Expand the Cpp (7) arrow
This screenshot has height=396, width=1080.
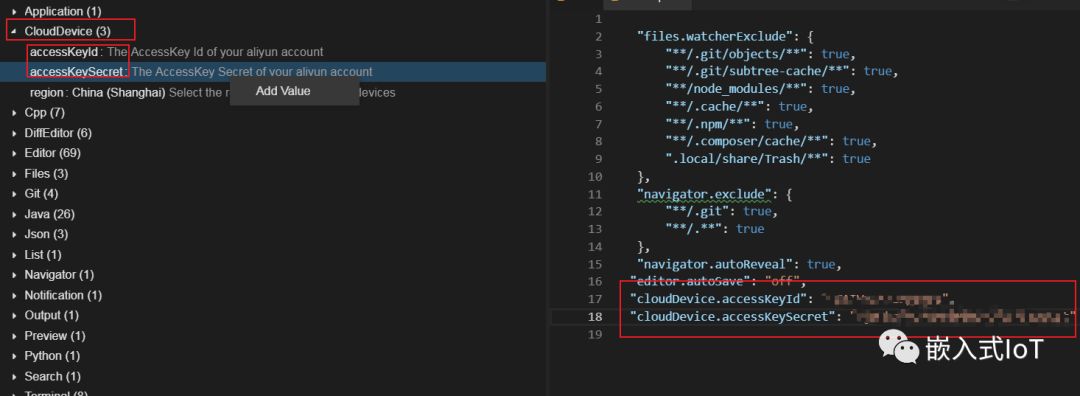pos(14,113)
